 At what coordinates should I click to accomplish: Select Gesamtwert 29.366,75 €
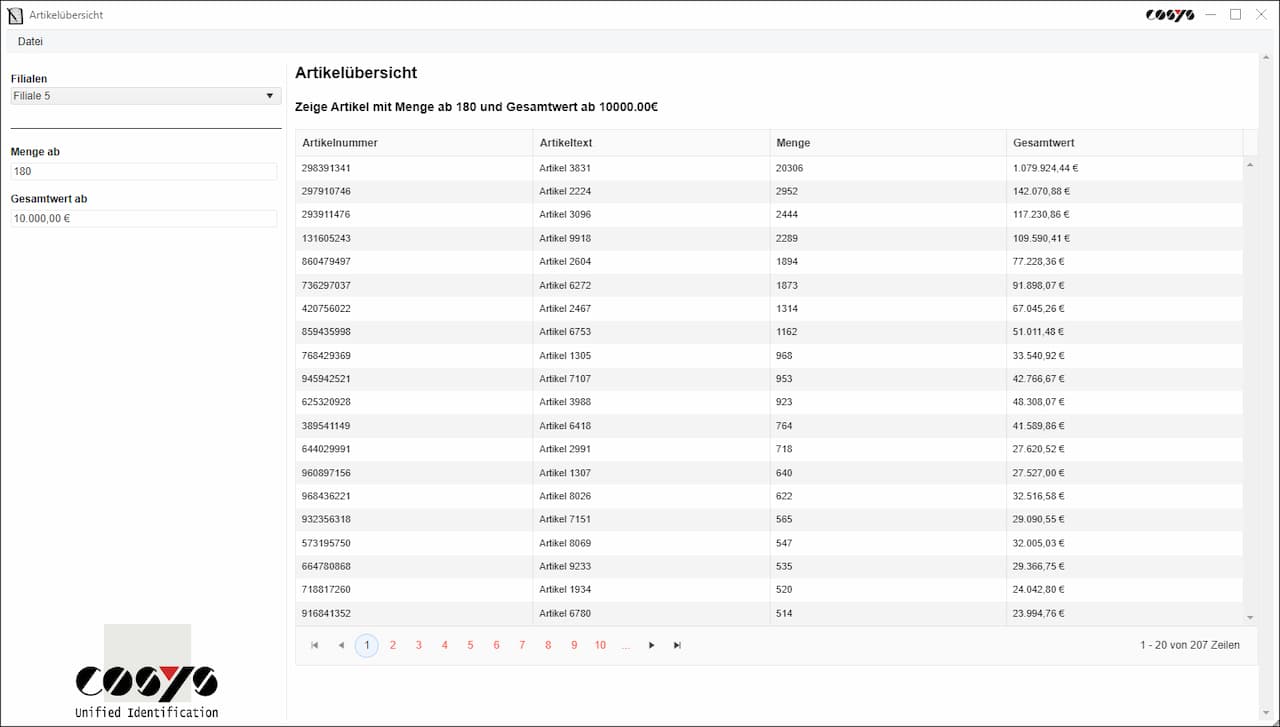coord(1125,566)
